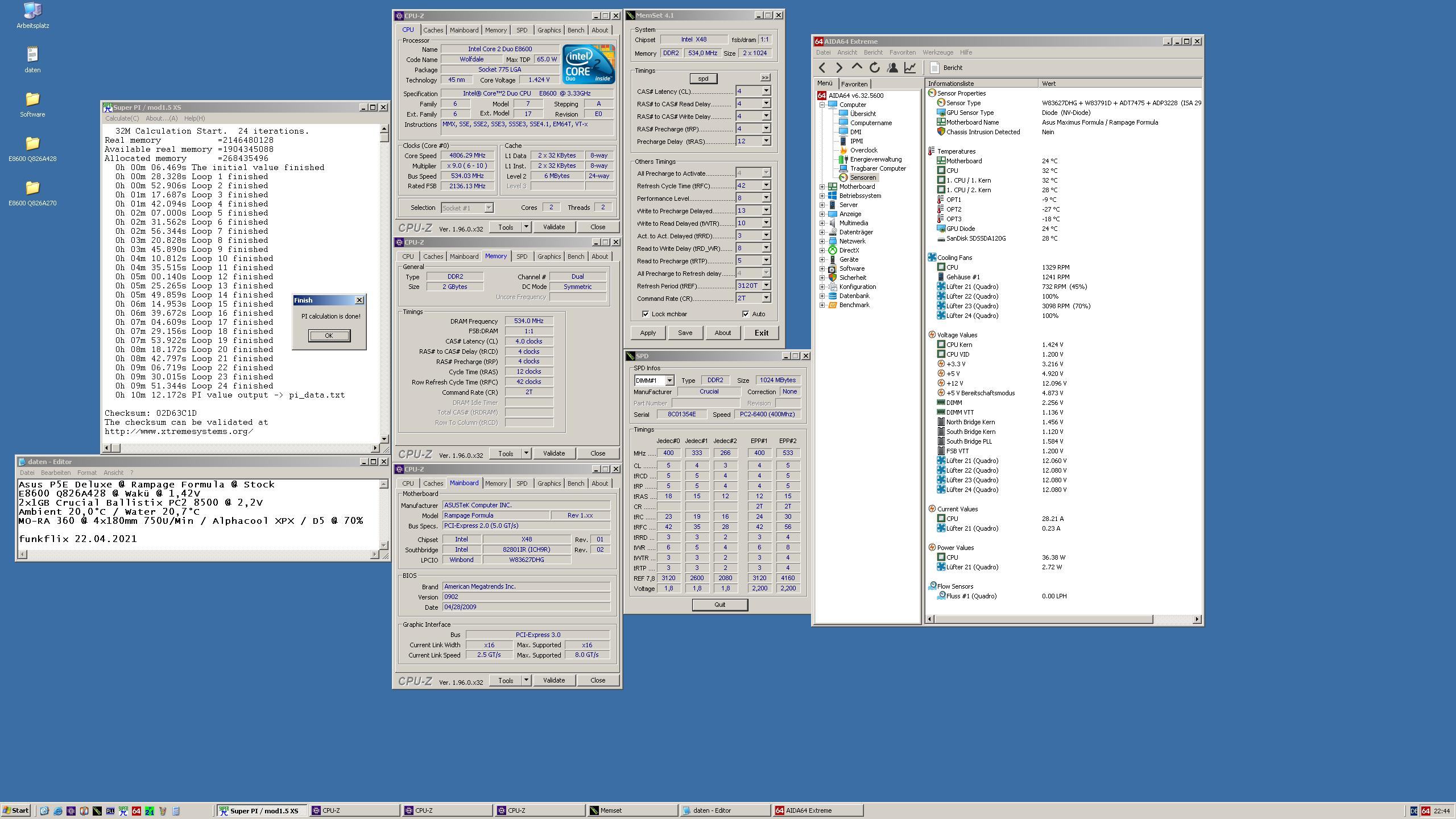
Task: Open DIMM#1 dropdown in SPD window
Action: 669,380
